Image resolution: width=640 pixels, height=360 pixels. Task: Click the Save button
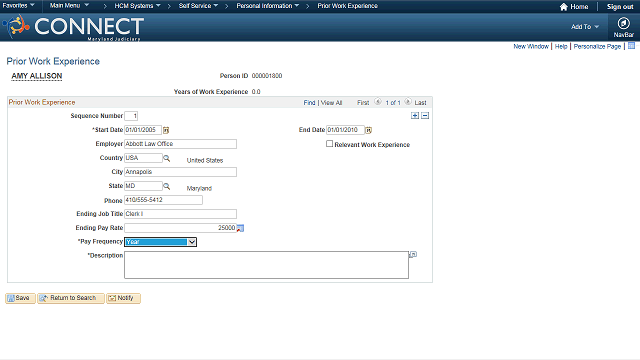coord(20,298)
